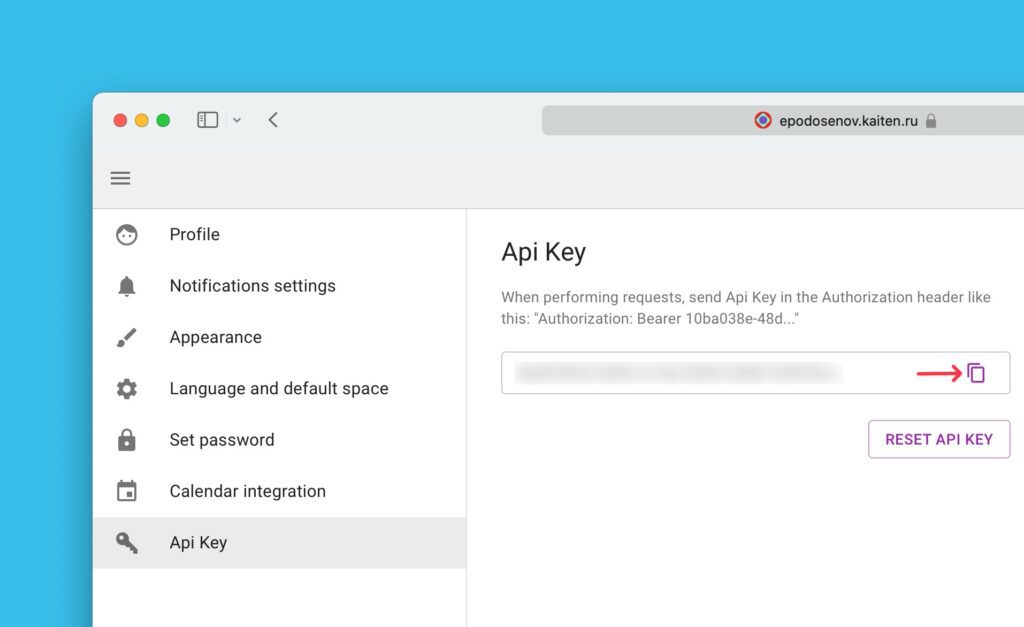Select Language and default space
Viewport: 1024px width, 627px height.
[x=279, y=389]
